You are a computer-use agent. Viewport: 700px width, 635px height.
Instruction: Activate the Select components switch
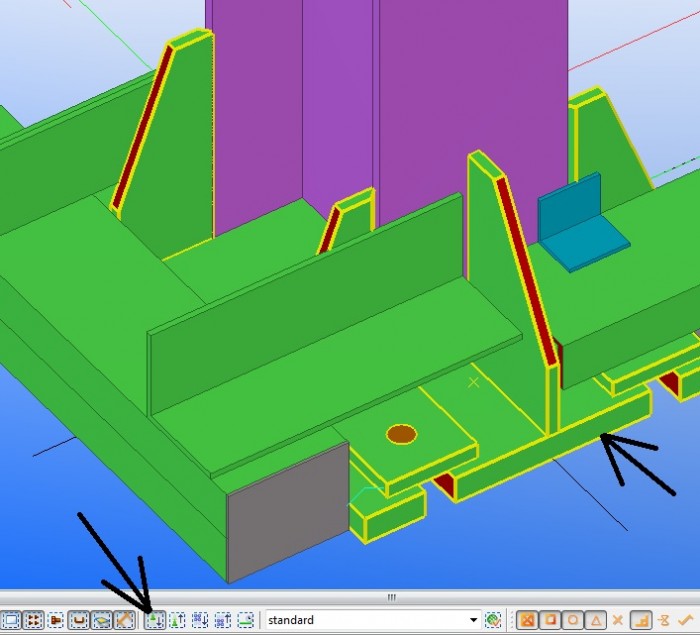pyautogui.click(x=155, y=620)
